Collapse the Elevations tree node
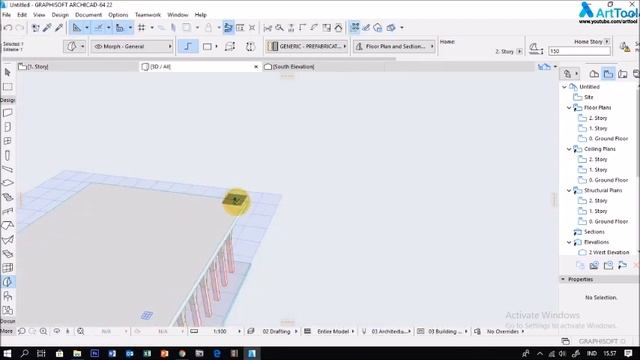Image resolution: width=640 pixels, height=360 pixels. click(x=569, y=242)
